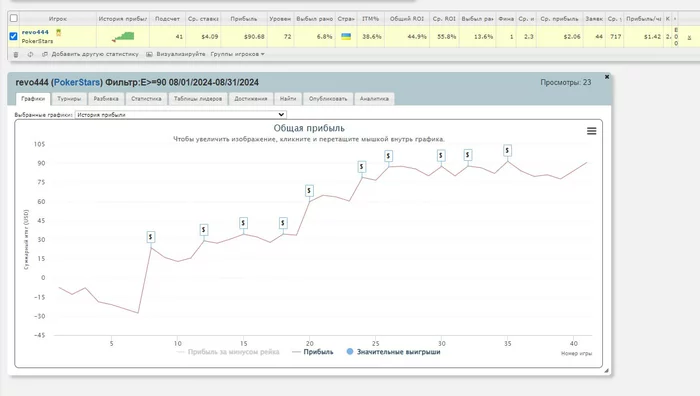Switch to the 'Турниры' tab

coord(69,99)
